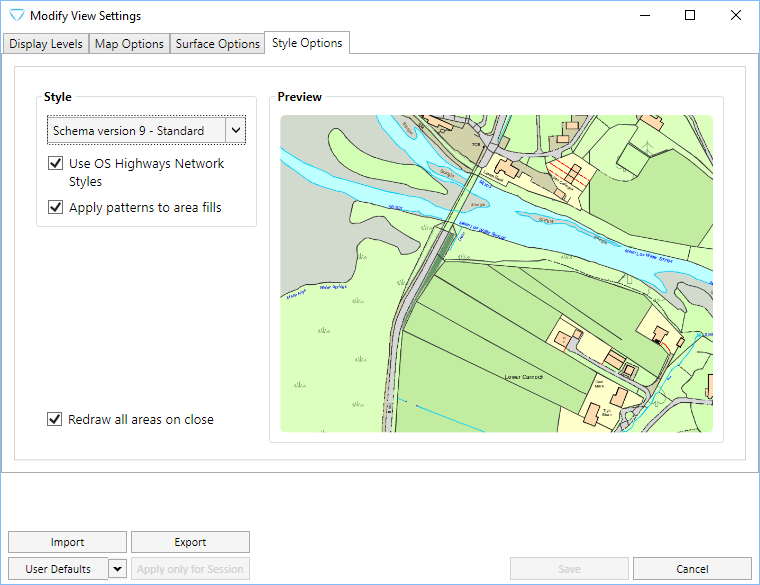
Task: Uncheck Apply patterns to area fills
Action: pyautogui.click(x=55, y=208)
